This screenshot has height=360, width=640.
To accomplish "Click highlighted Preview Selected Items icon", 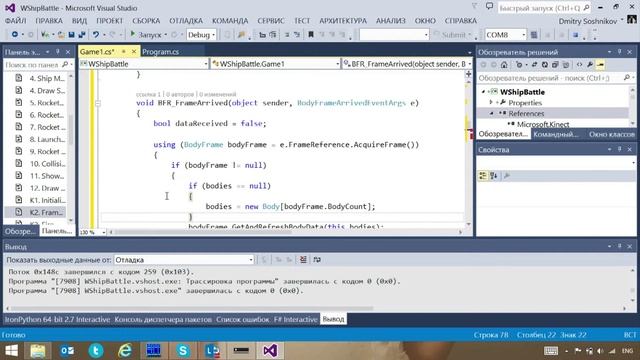I will pyautogui.click(x=600, y=64).
